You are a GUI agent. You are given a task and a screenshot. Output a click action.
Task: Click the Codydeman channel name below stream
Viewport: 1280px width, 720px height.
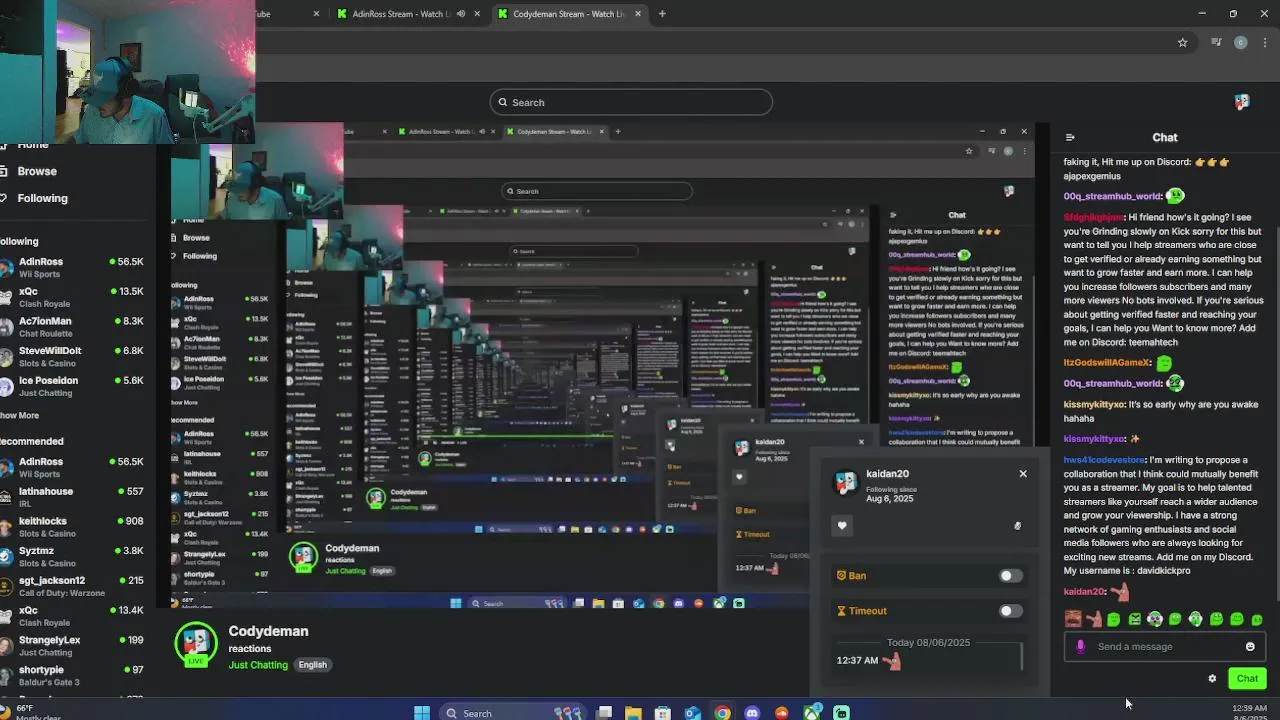(x=268, y=631)
